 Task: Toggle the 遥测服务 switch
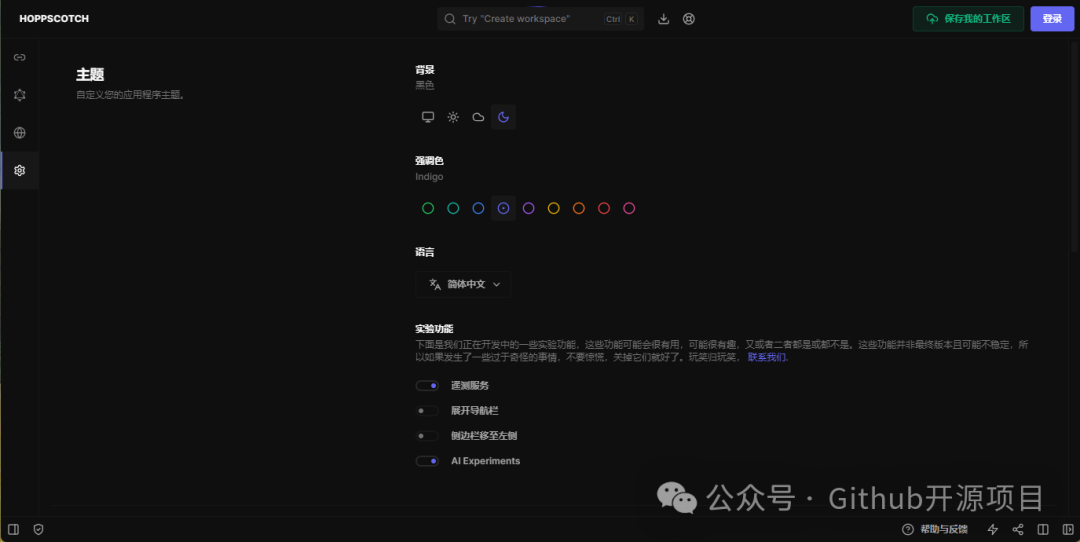pyautogui.click(x=427, y=386)
